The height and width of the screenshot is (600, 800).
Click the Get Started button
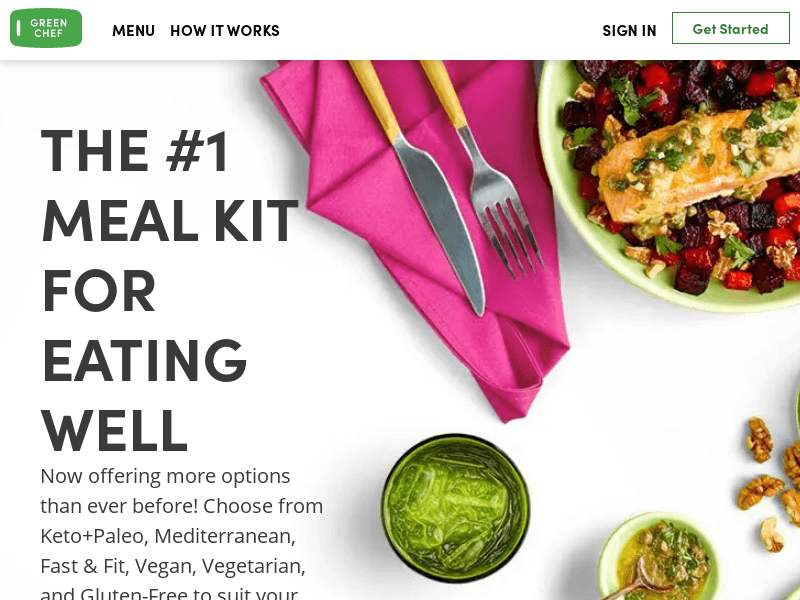[x=731, y=29]
